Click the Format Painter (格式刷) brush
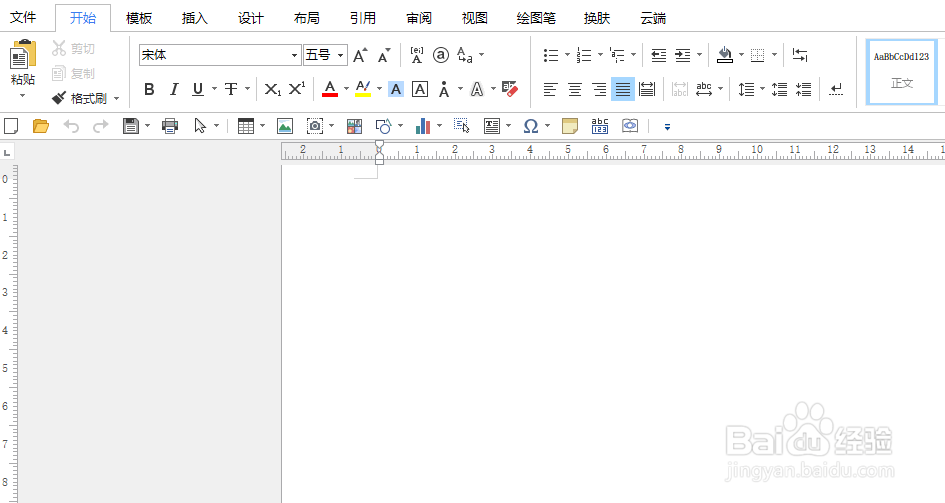Image resolution: width=945 pixels, height=503 pixels. 58,98
